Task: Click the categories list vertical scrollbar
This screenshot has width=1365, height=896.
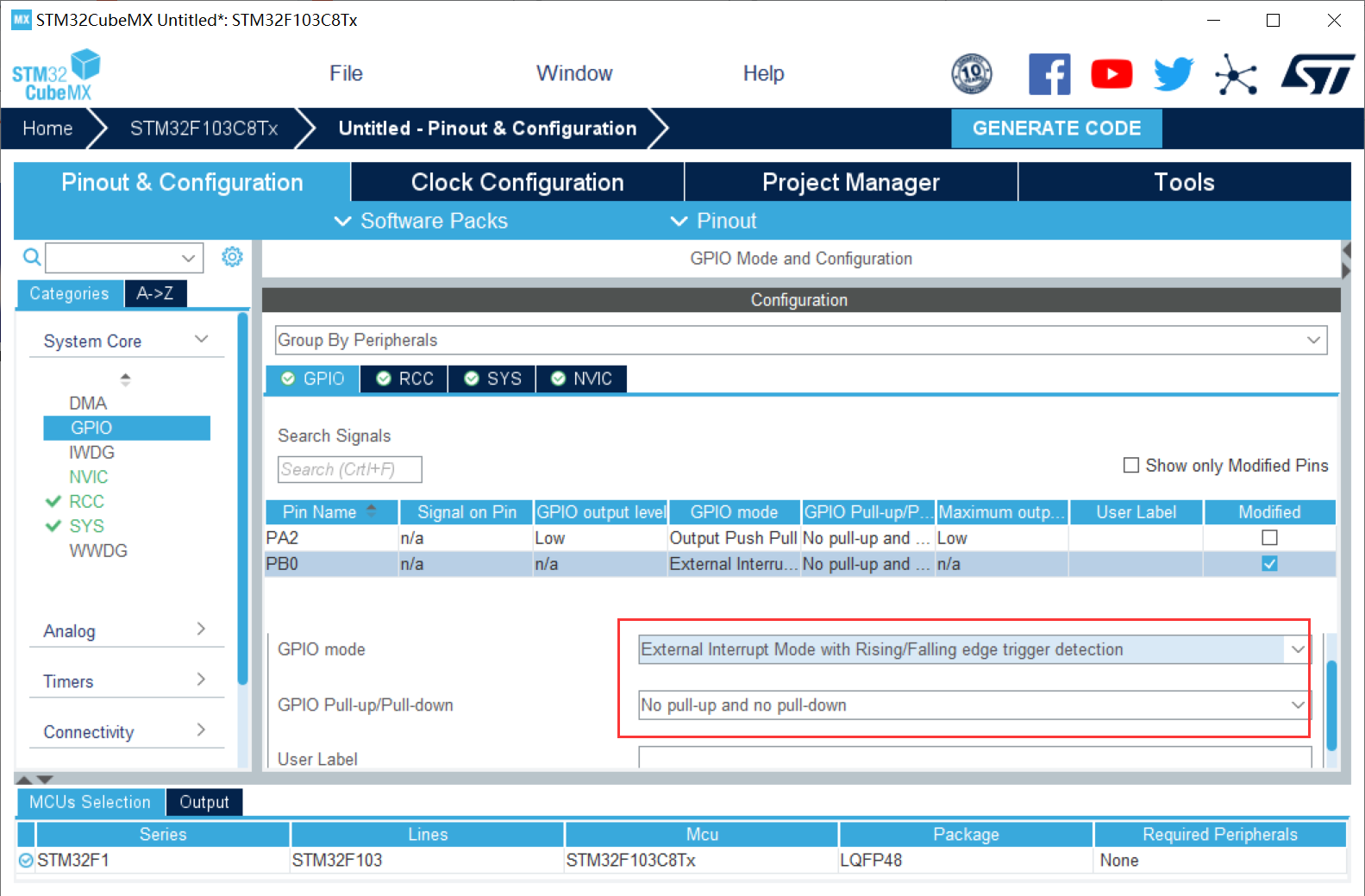Action: click(x=242, y=498)
